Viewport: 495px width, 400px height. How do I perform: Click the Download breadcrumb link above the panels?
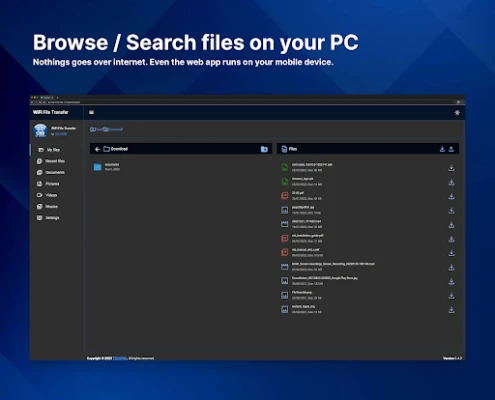click(x=113, y=129)
